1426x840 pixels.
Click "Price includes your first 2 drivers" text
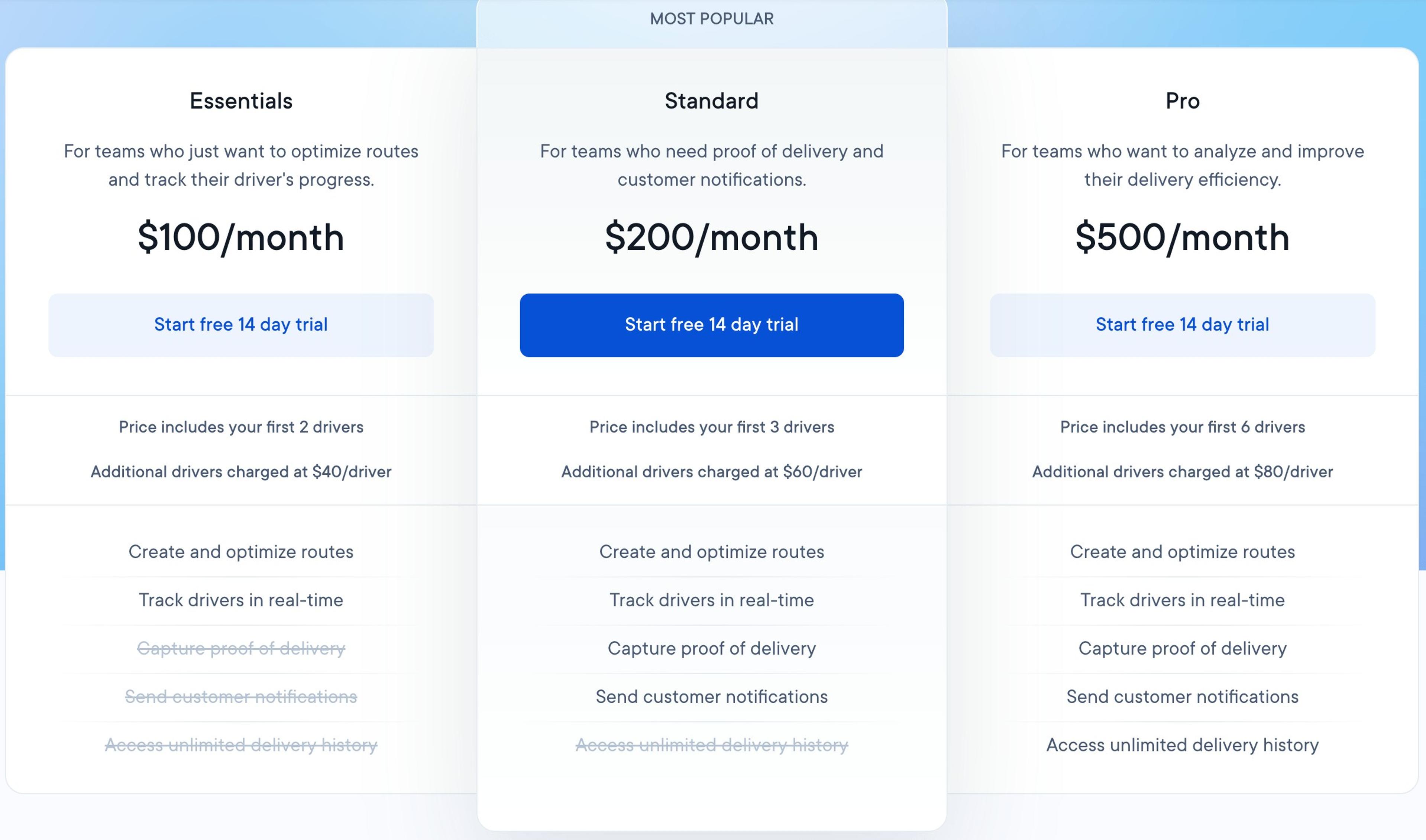click(240, 427)
